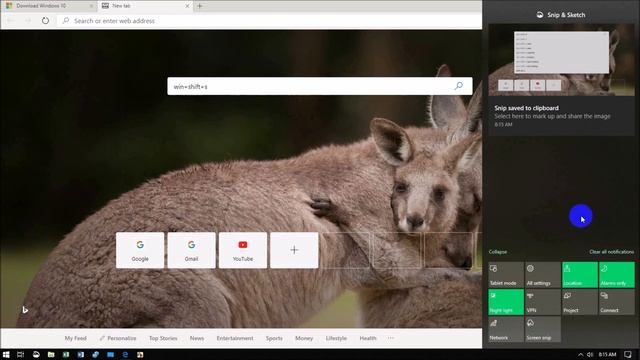Open the Snip & Sketch taskbar icon

(x=36, y=354)
